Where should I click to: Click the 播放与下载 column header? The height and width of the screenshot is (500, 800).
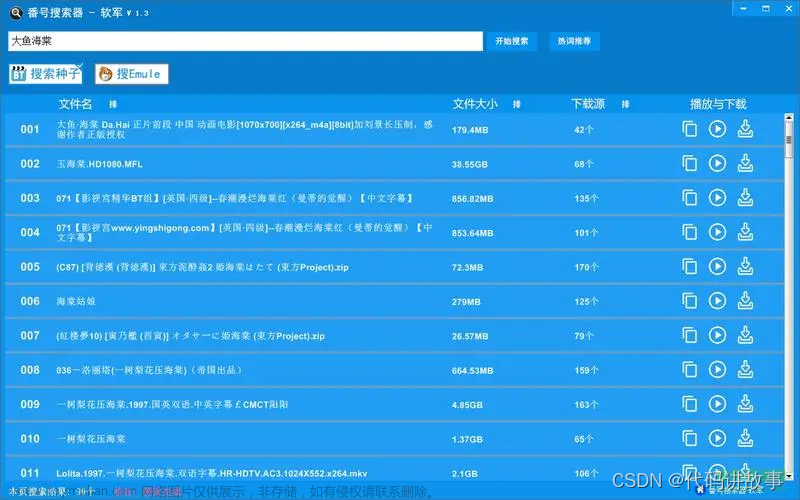click(718, 105)
